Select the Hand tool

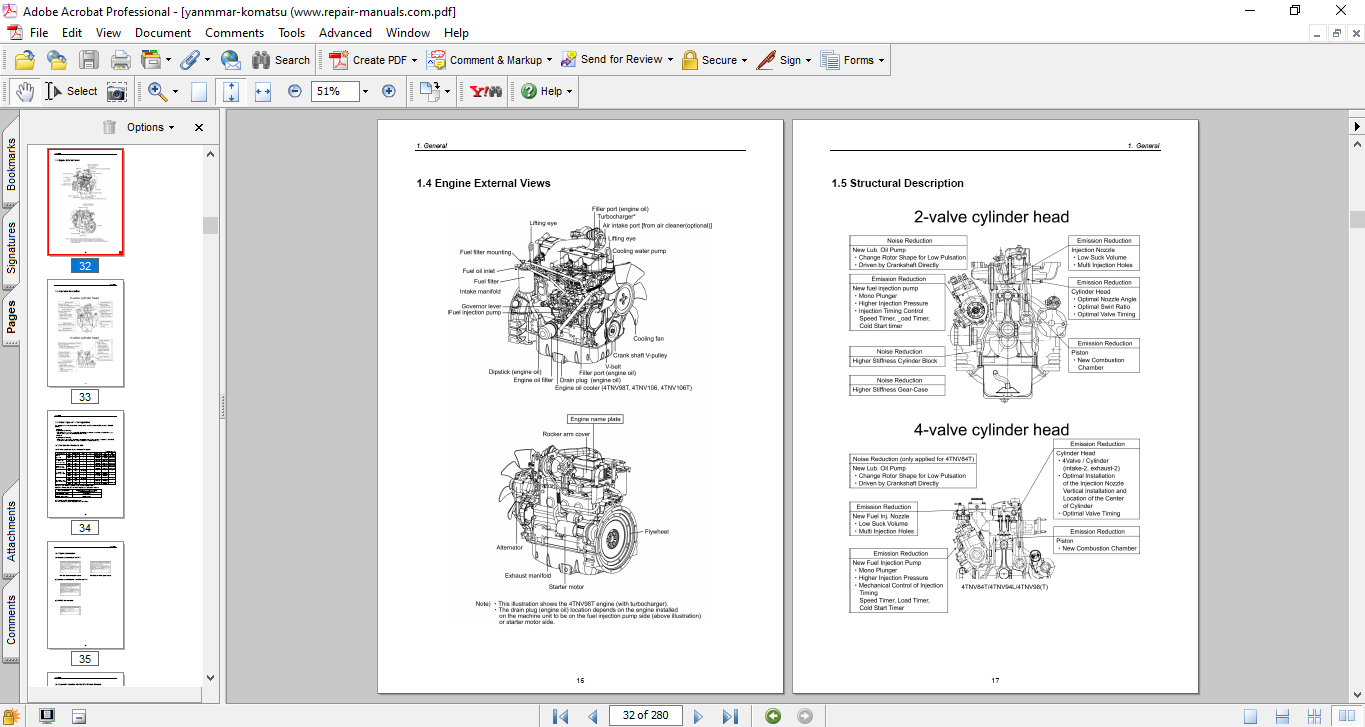pos(23,91)
